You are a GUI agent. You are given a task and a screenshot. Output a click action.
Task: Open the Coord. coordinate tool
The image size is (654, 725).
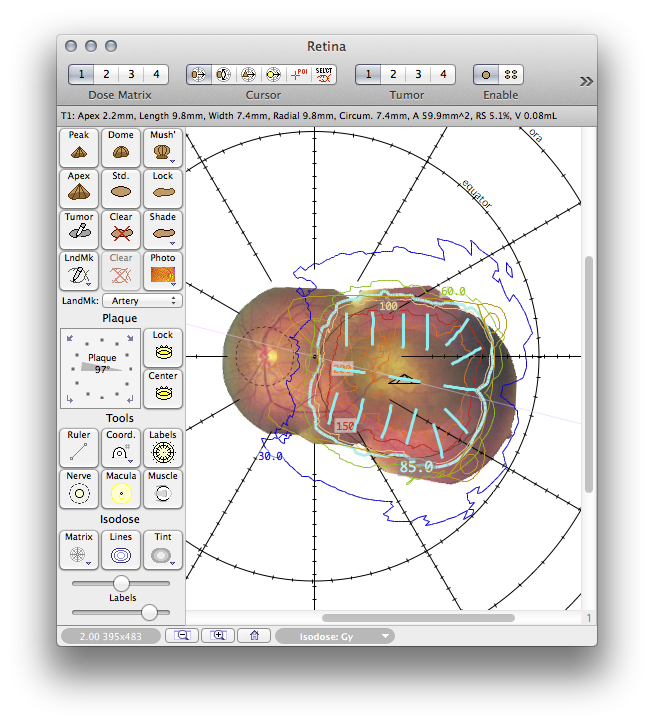click(121, 448)
